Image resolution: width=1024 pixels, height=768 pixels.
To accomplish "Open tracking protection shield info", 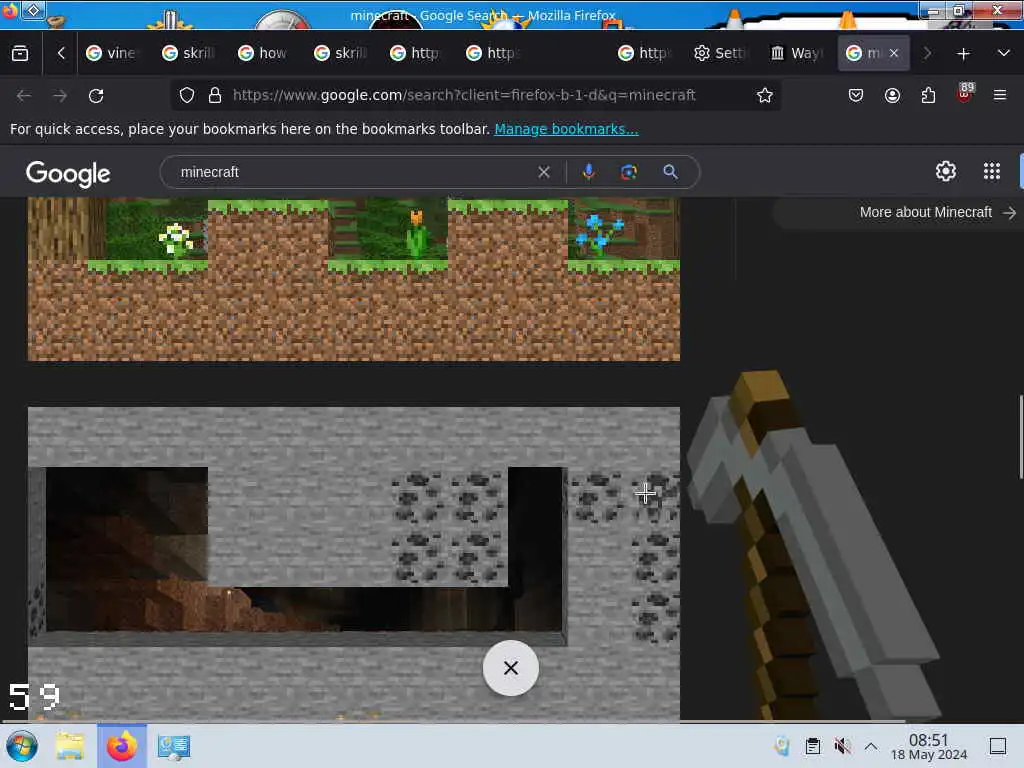I will (x=187, y=95).
